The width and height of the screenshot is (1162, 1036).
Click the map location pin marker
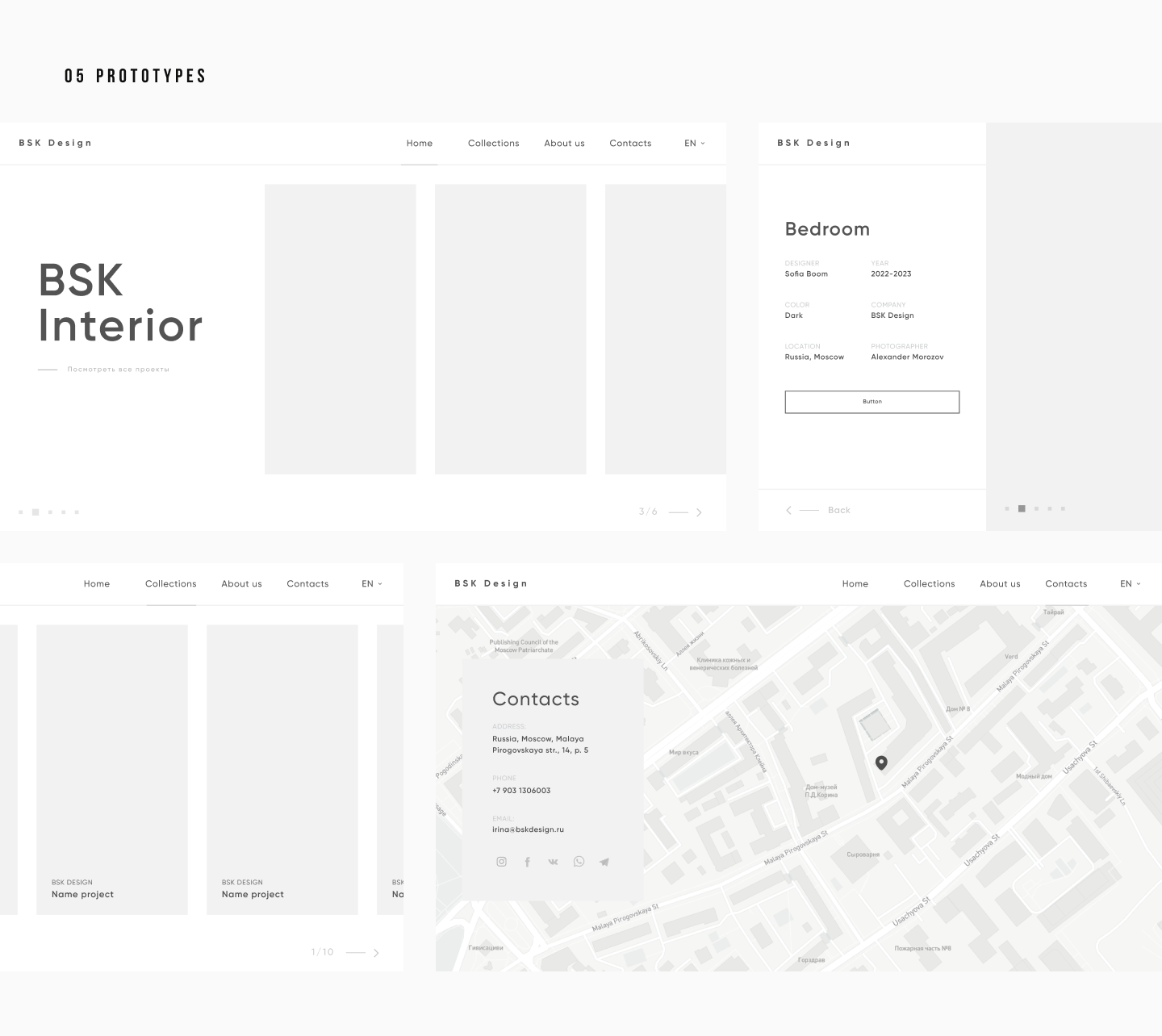click(881, 762)
